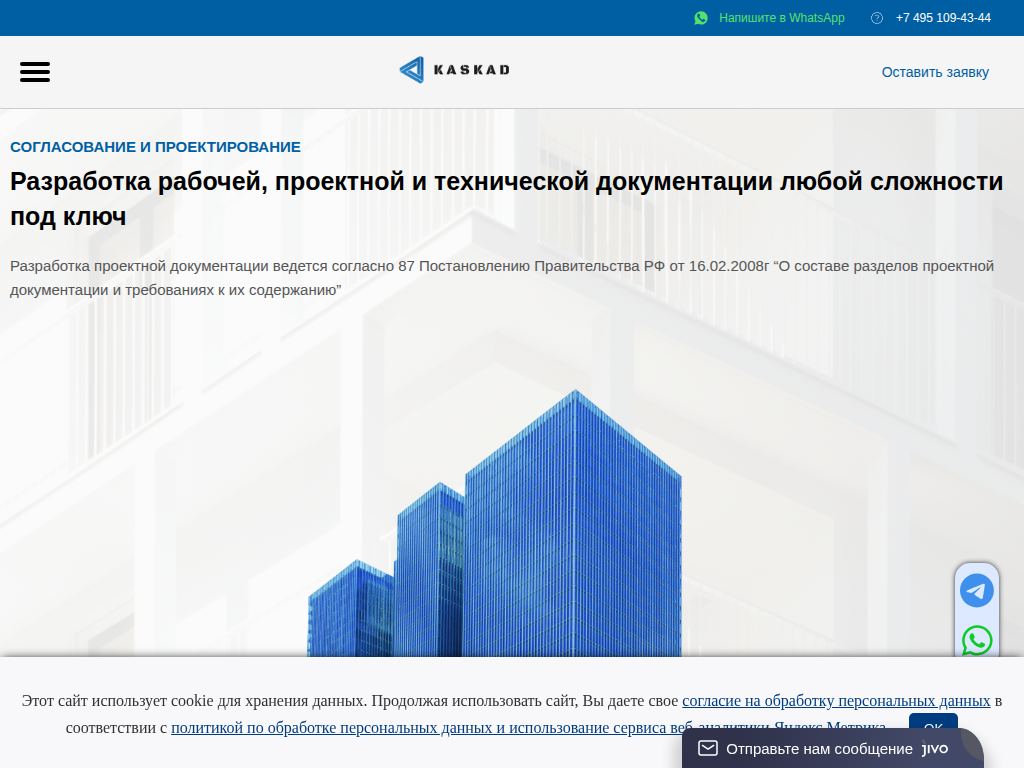Click the "СОГЛАСОВАНИЕ И ПРОЕКТИРОВАНИЕ" category label
Screen dimensions: 1024x768
click(x=155, y=146)
